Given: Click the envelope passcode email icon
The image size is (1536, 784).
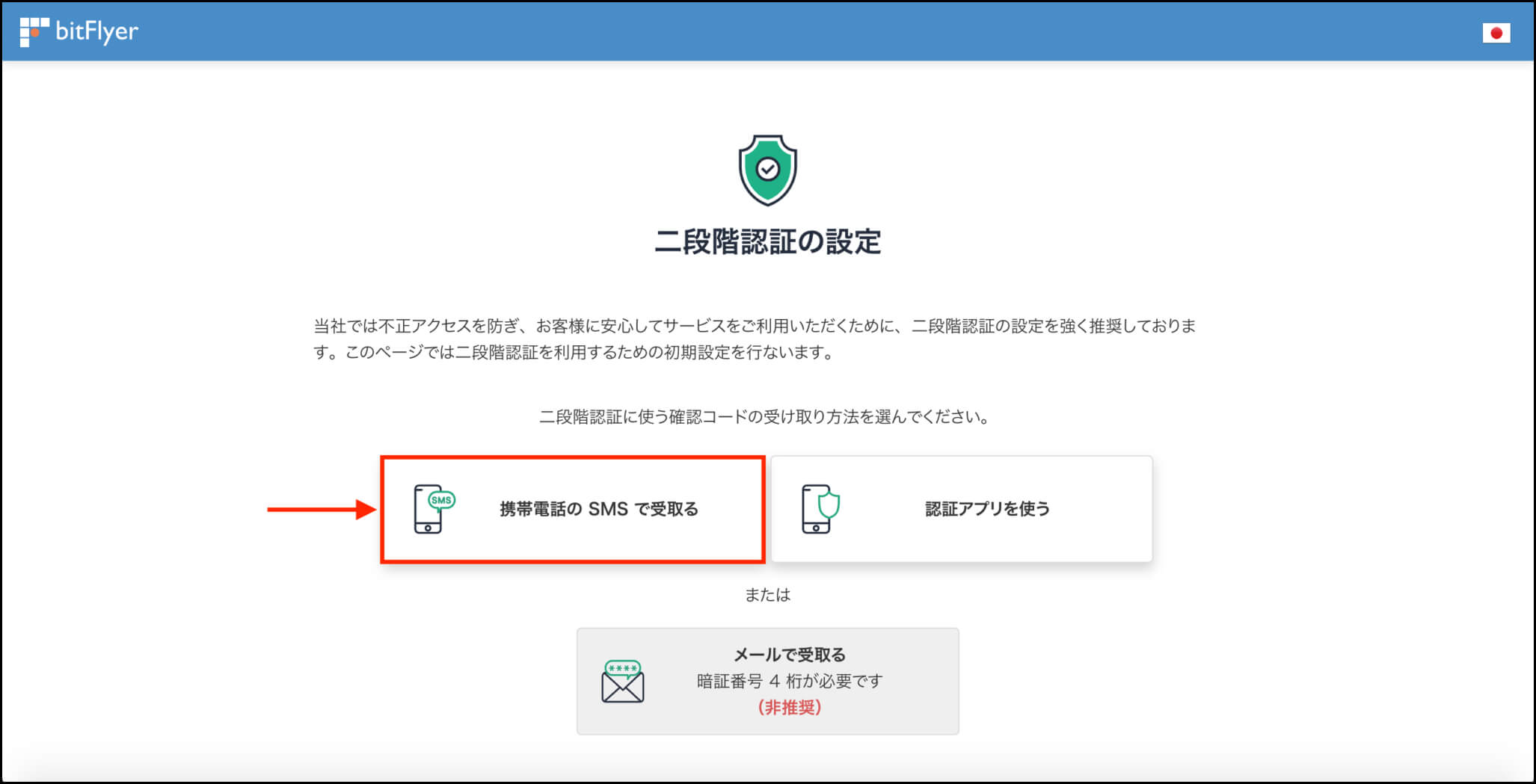Looking at the screenshot, I should coord(623,682).
